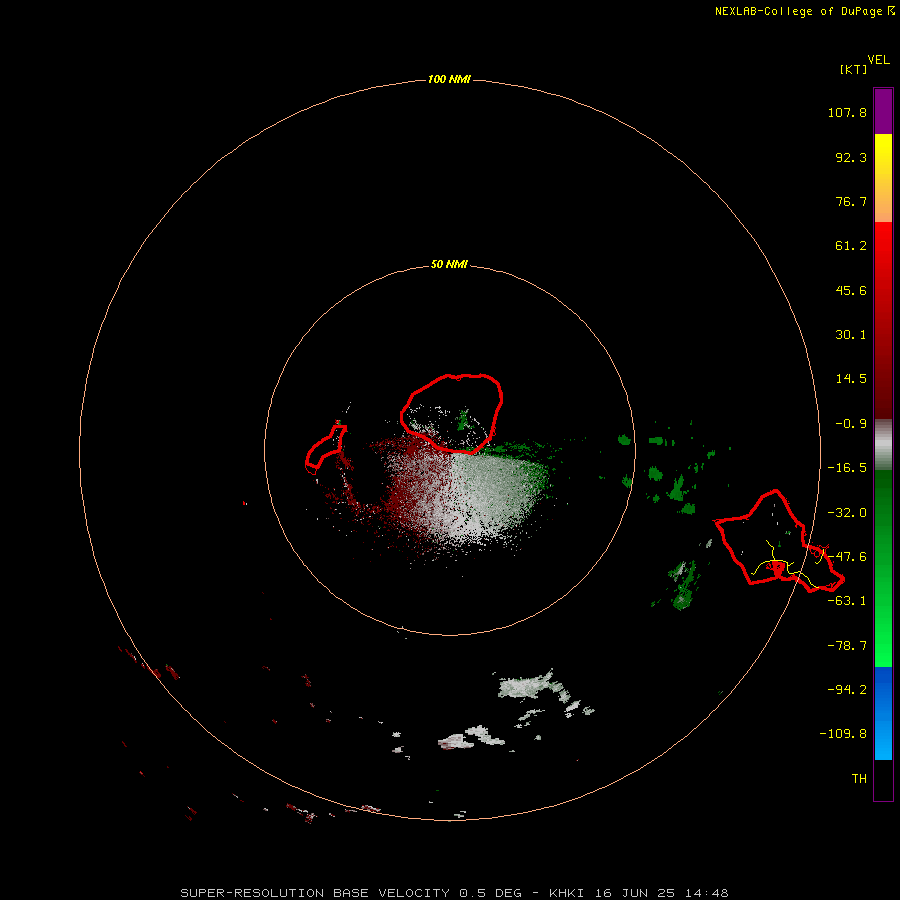Click the 14.5 legend value
The image size is (900, 900).
coord(851,379)
